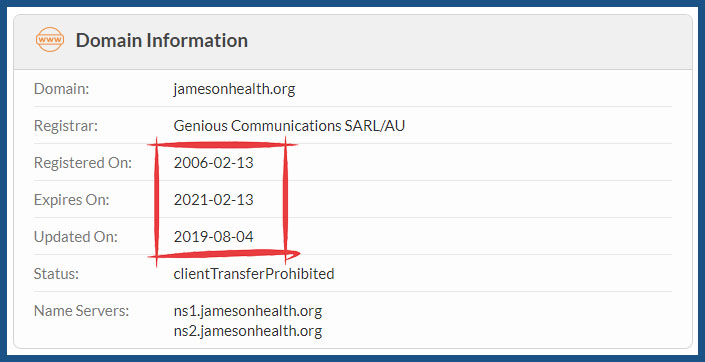The image size is (705, 362).
Task: Click the Updated On: label
Action: pos(76,237)
